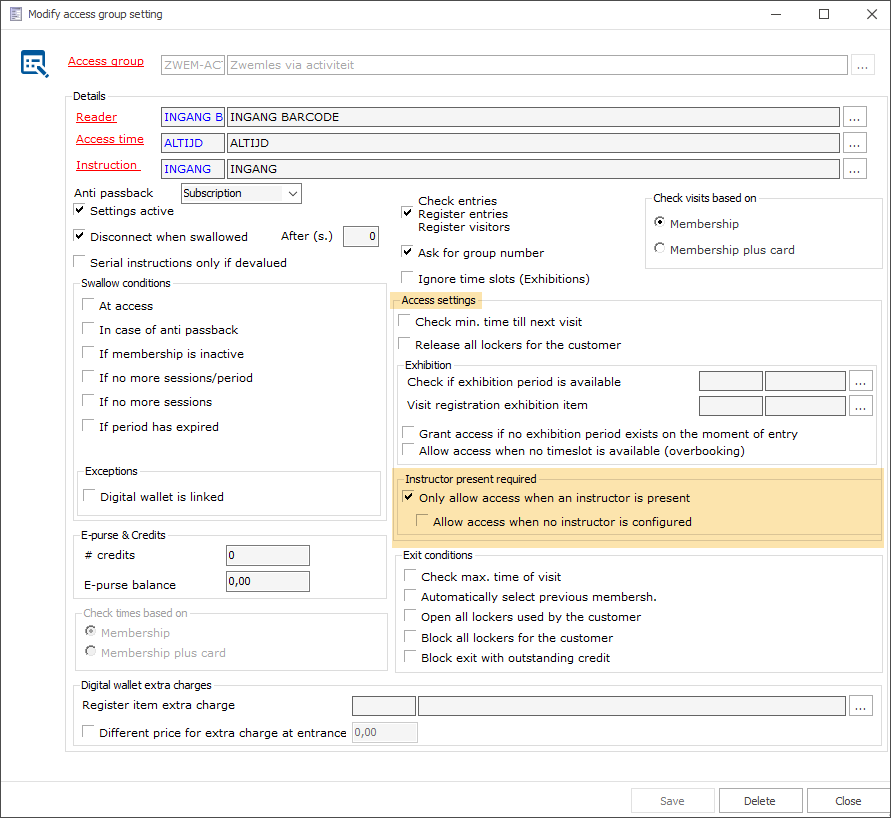891x818 pixels.
Task: Check In case of anti passback
Action: point(88,329)
